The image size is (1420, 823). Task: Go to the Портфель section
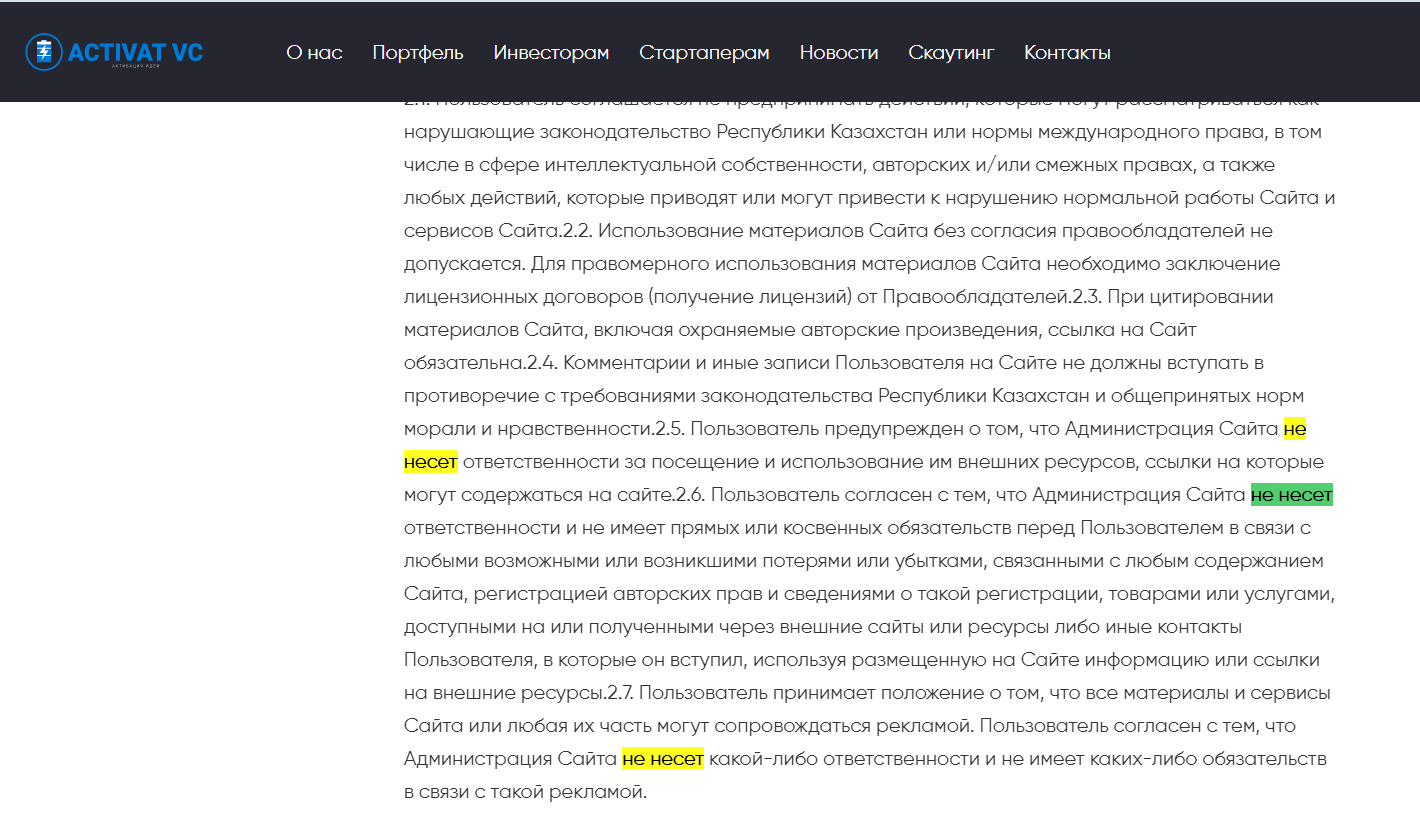click(x=418, y=53)
